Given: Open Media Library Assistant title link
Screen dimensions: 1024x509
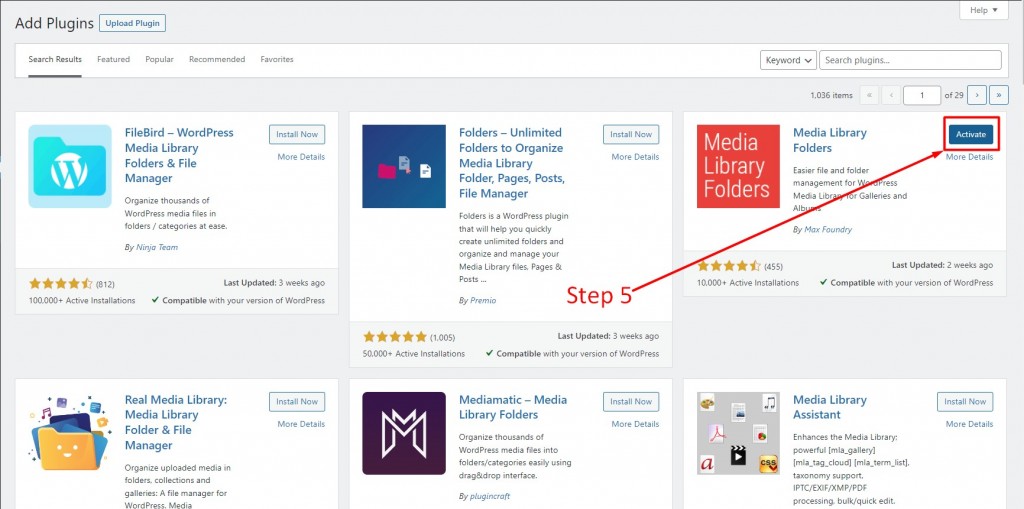Looking at the screenshot, I should 829,407.
